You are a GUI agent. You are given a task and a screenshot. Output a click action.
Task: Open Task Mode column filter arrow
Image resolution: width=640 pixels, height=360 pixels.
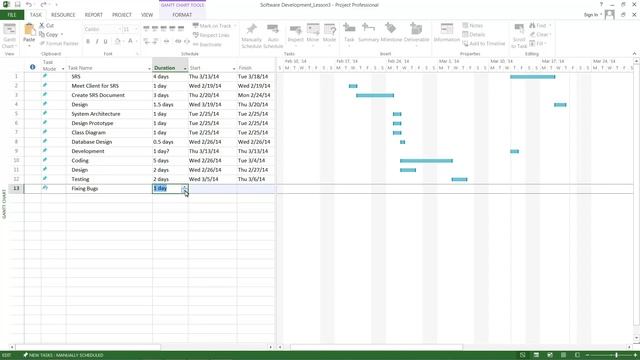63,69
